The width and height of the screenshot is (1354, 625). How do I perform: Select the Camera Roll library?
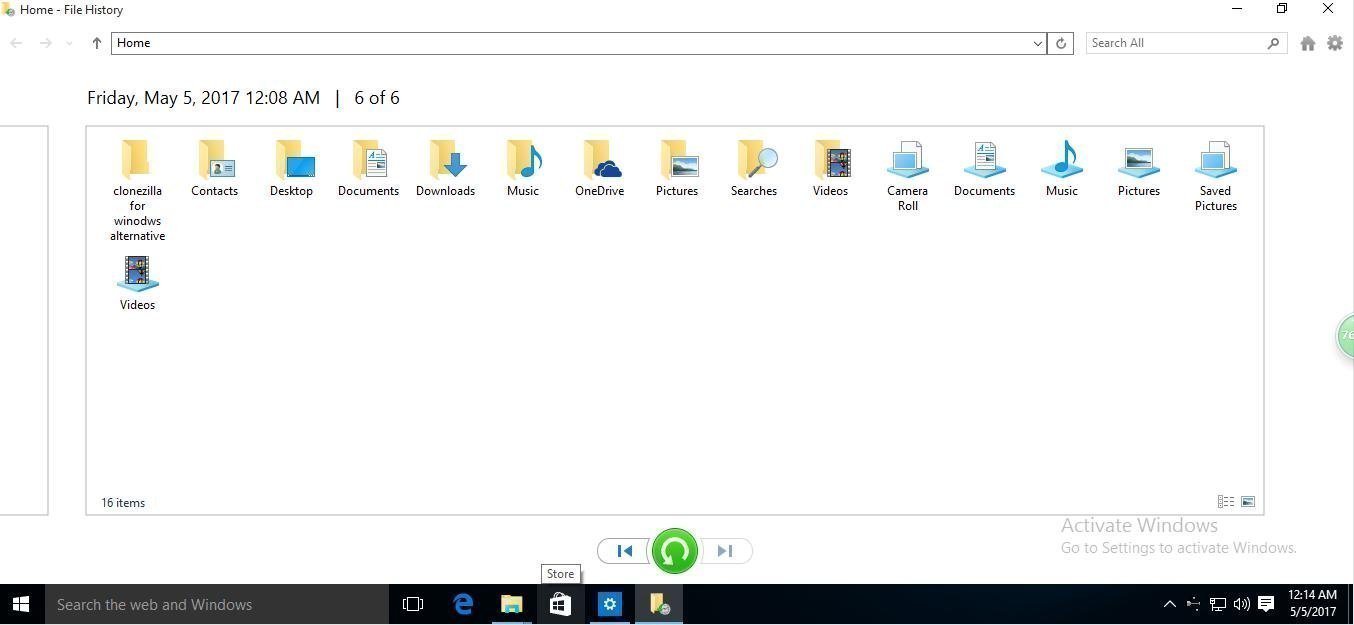point(907,176)
